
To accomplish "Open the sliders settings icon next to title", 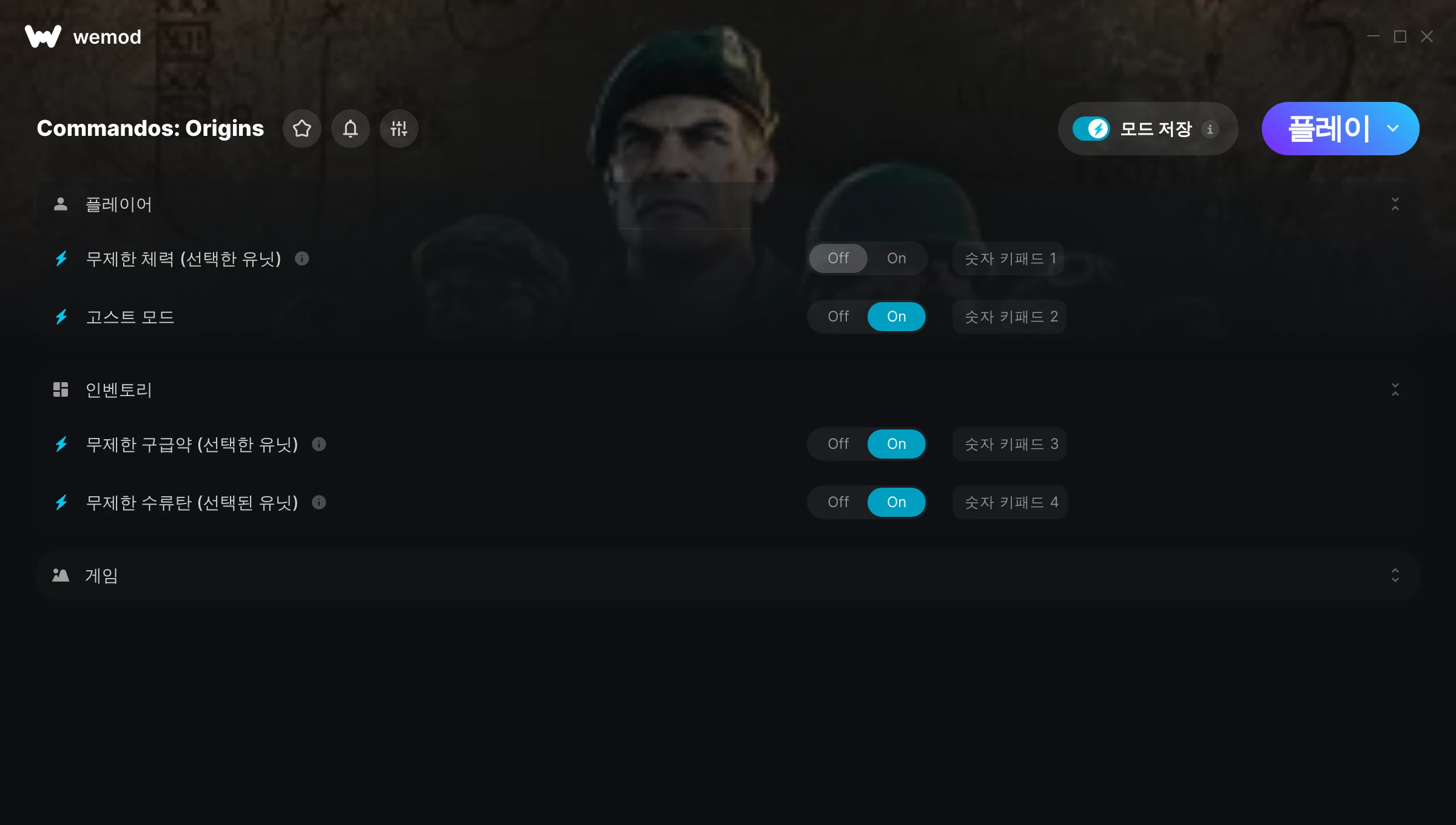I will tap(399, 129).
